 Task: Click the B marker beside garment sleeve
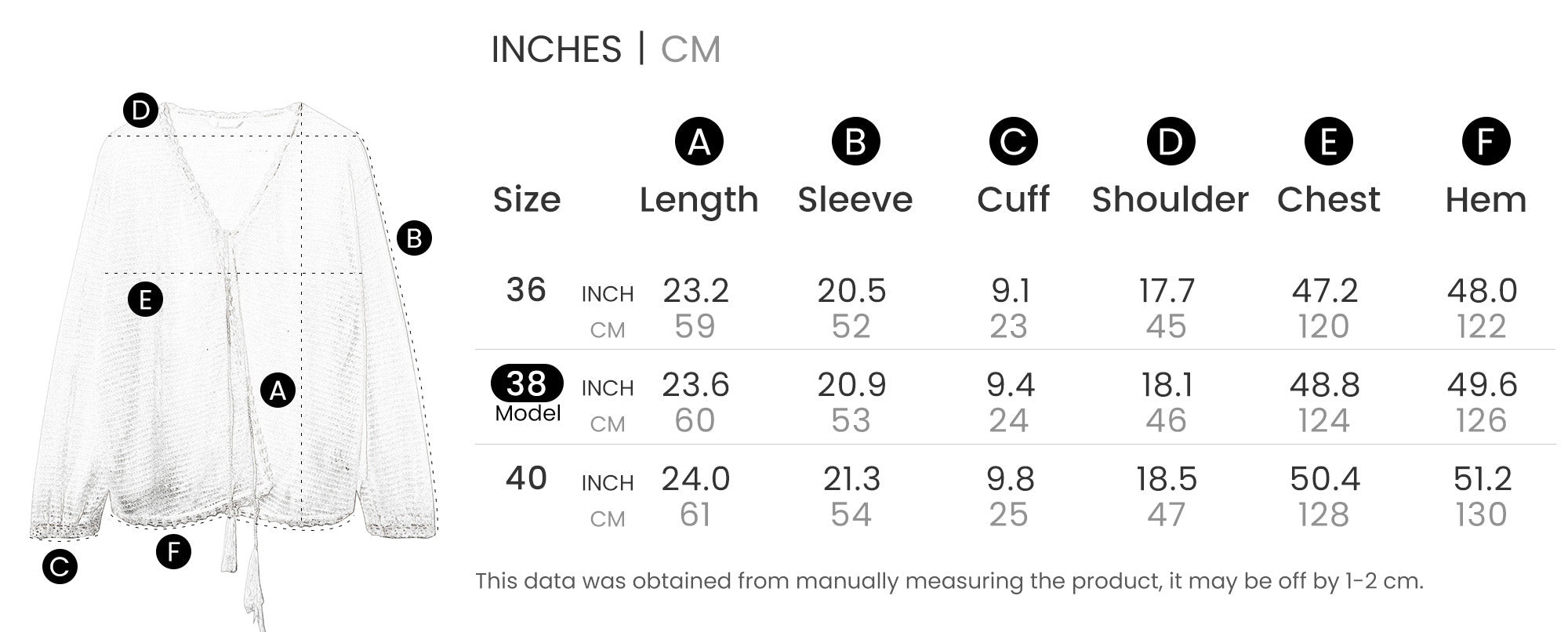click(414, 238)
